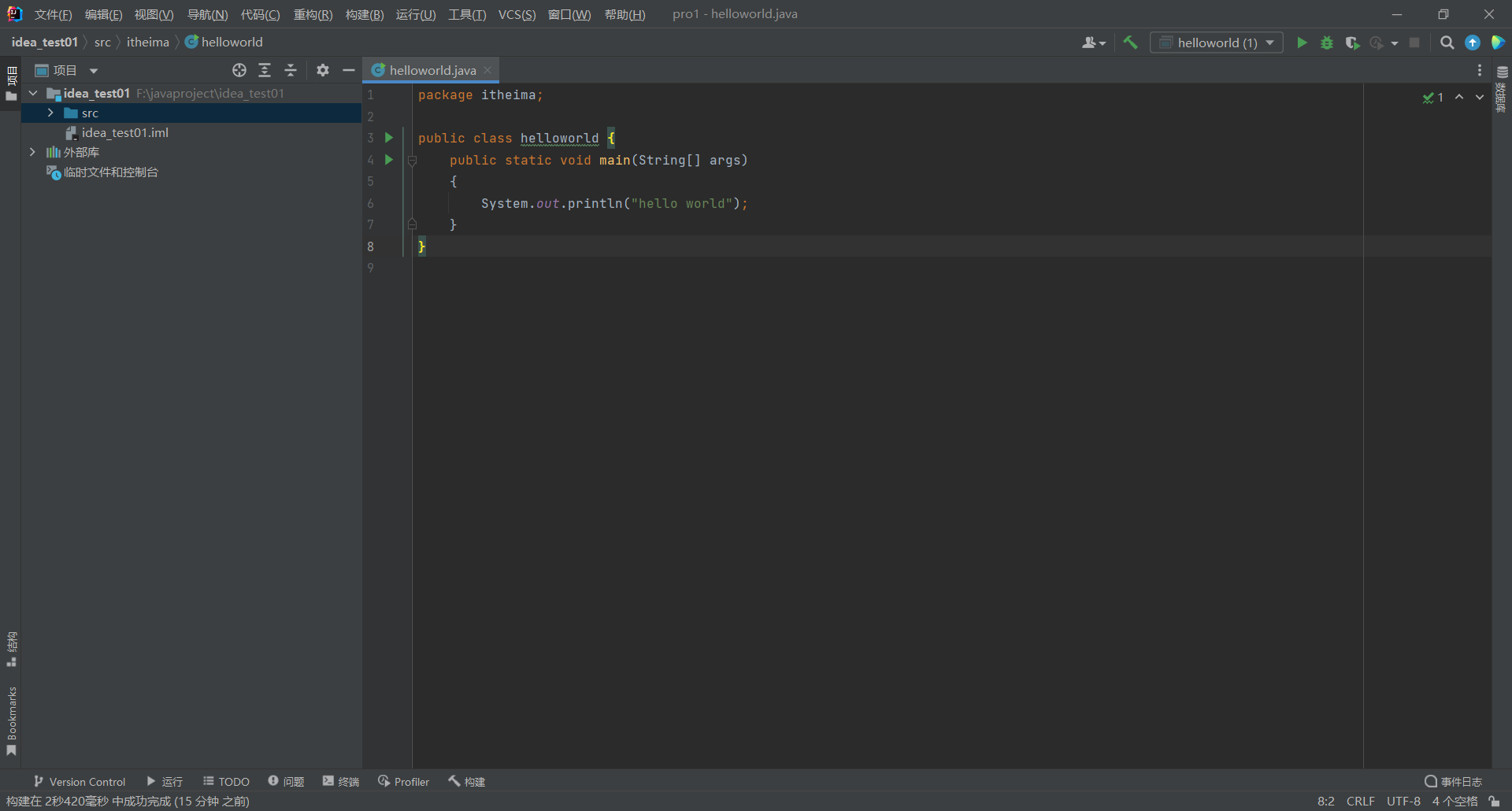
Task: Open the Refactor (重构) menu
Action: [313, 14]
